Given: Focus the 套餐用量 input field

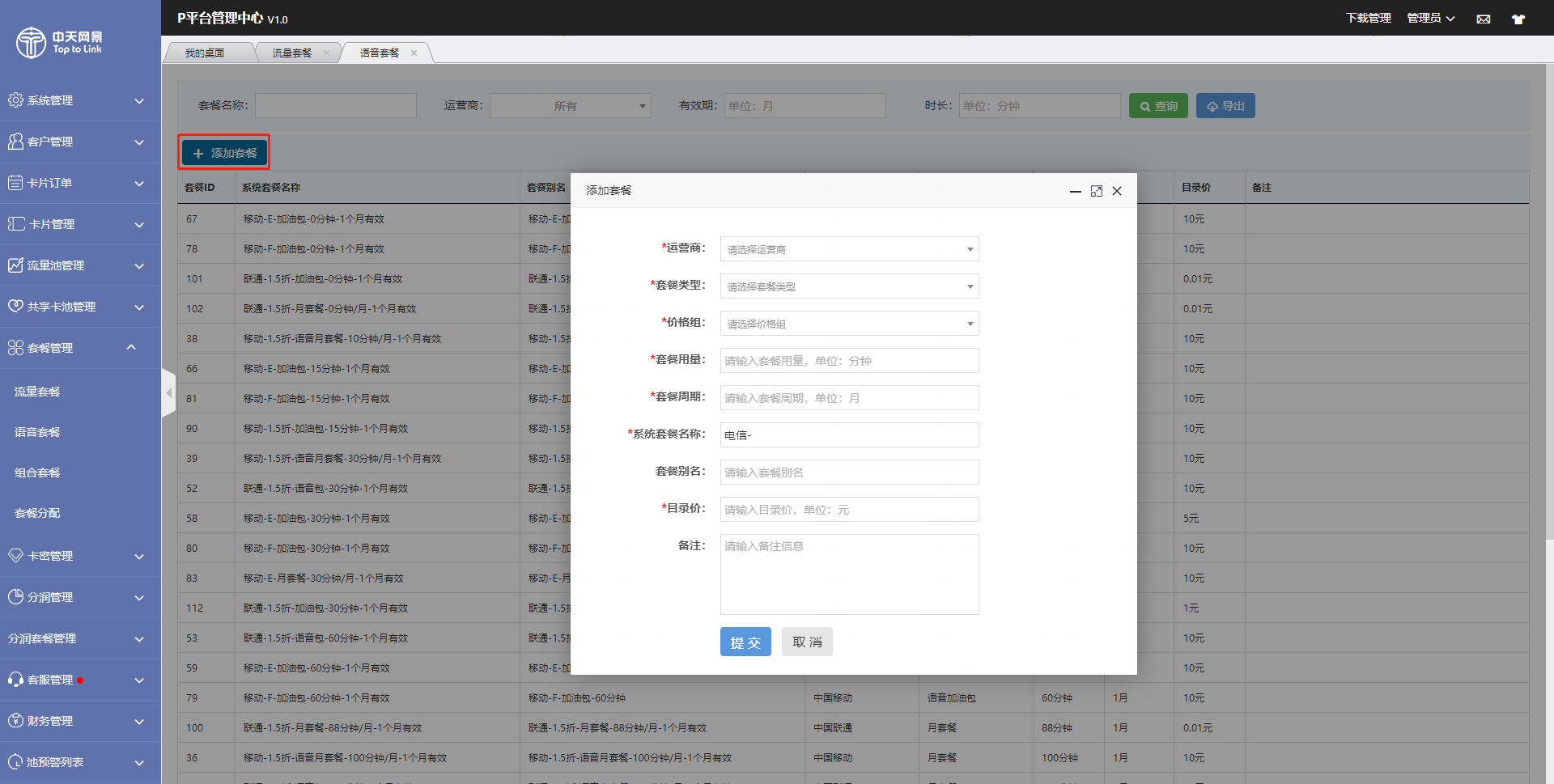Looking at the screenshot, I should (x=849, y=361).
